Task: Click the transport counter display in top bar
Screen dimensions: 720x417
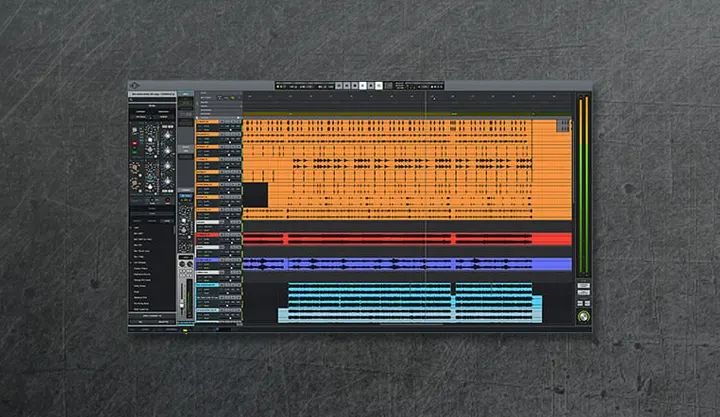Action: [x=306, y=86]
